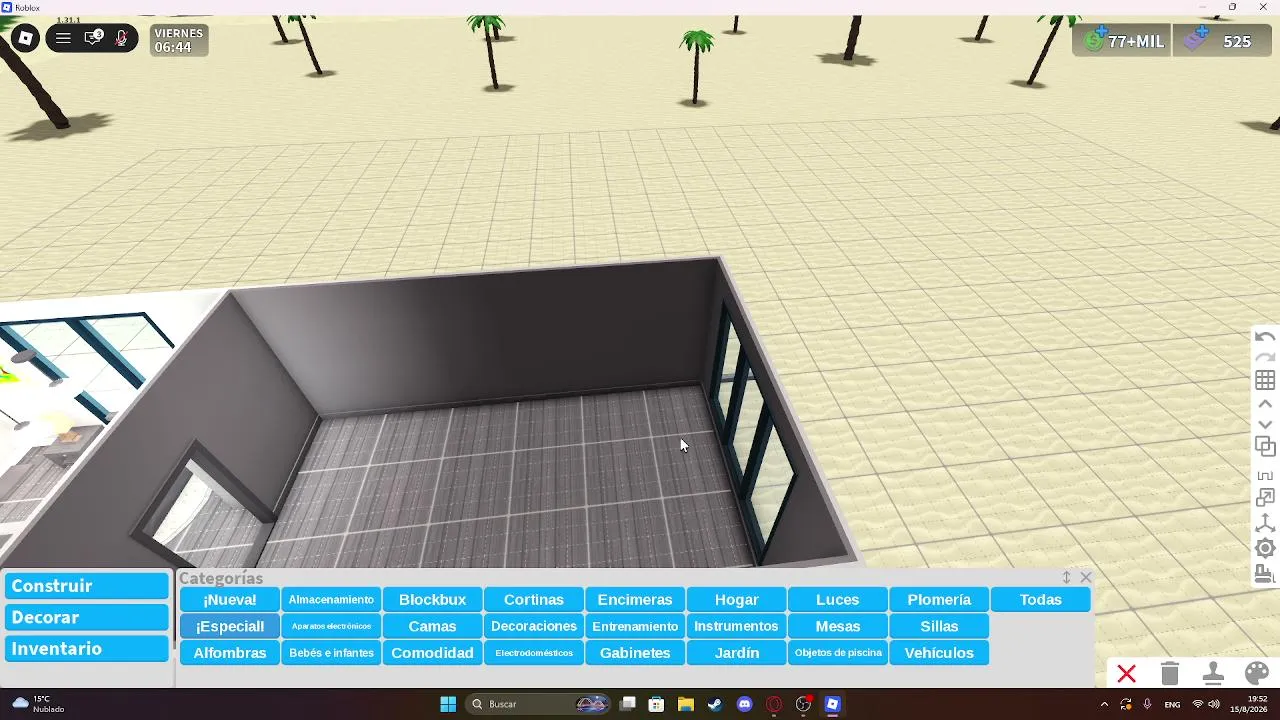Open File Explorer from the taskbar
The width and height of the screenshot is (1280, 720).
click(686, 704)
